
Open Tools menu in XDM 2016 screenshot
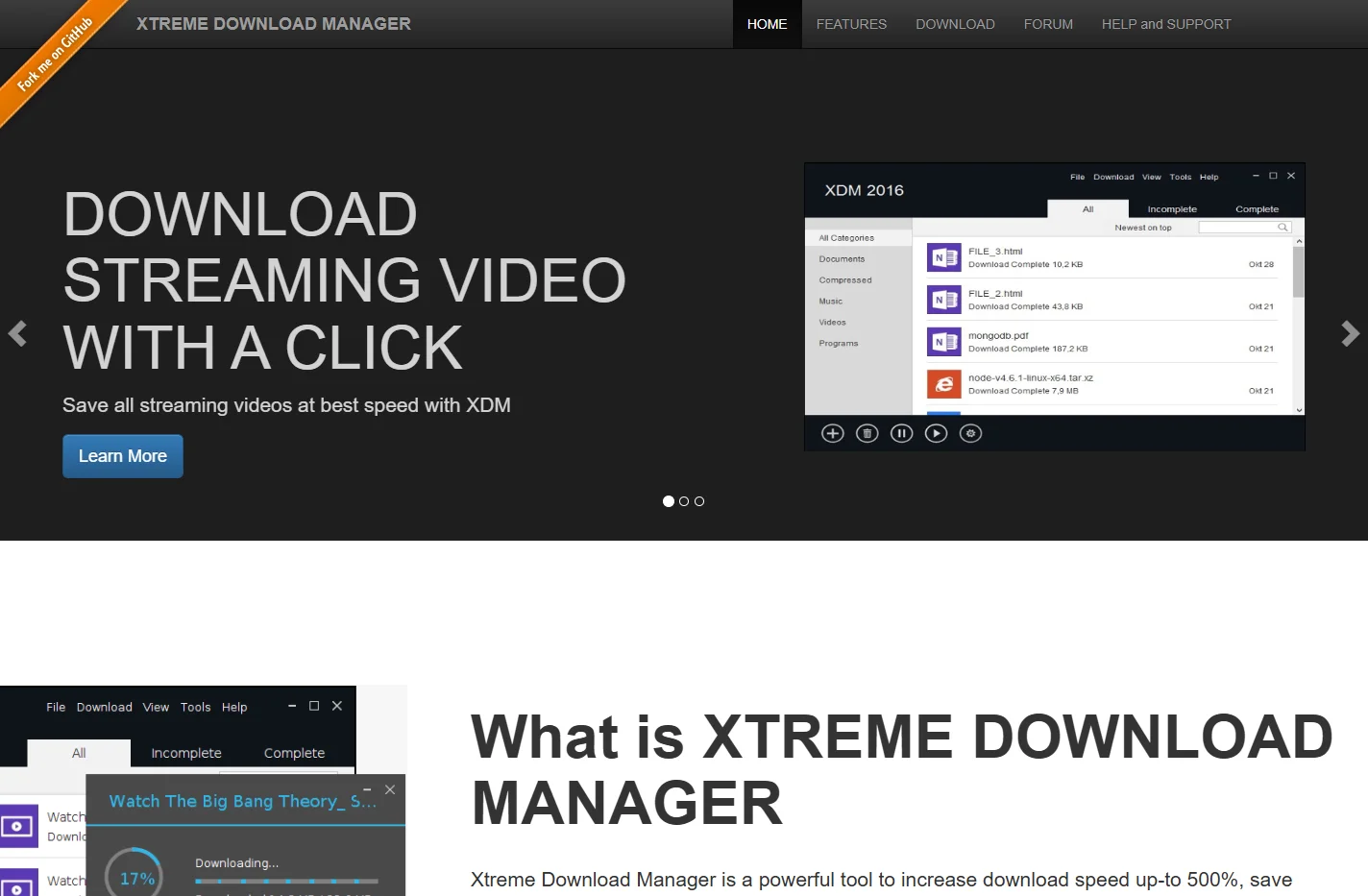[x=1180, y=177]
